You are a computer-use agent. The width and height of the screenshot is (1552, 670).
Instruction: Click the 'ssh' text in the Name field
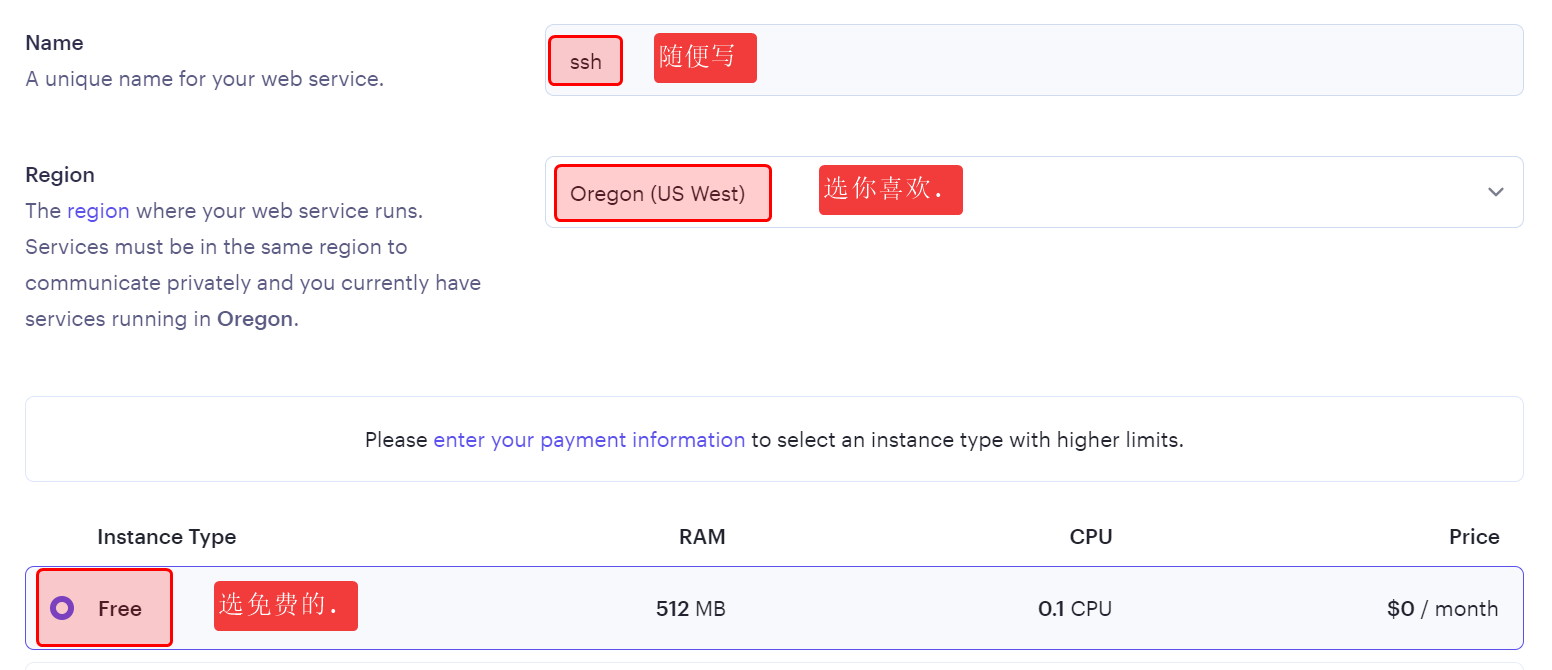coord(585,61)
